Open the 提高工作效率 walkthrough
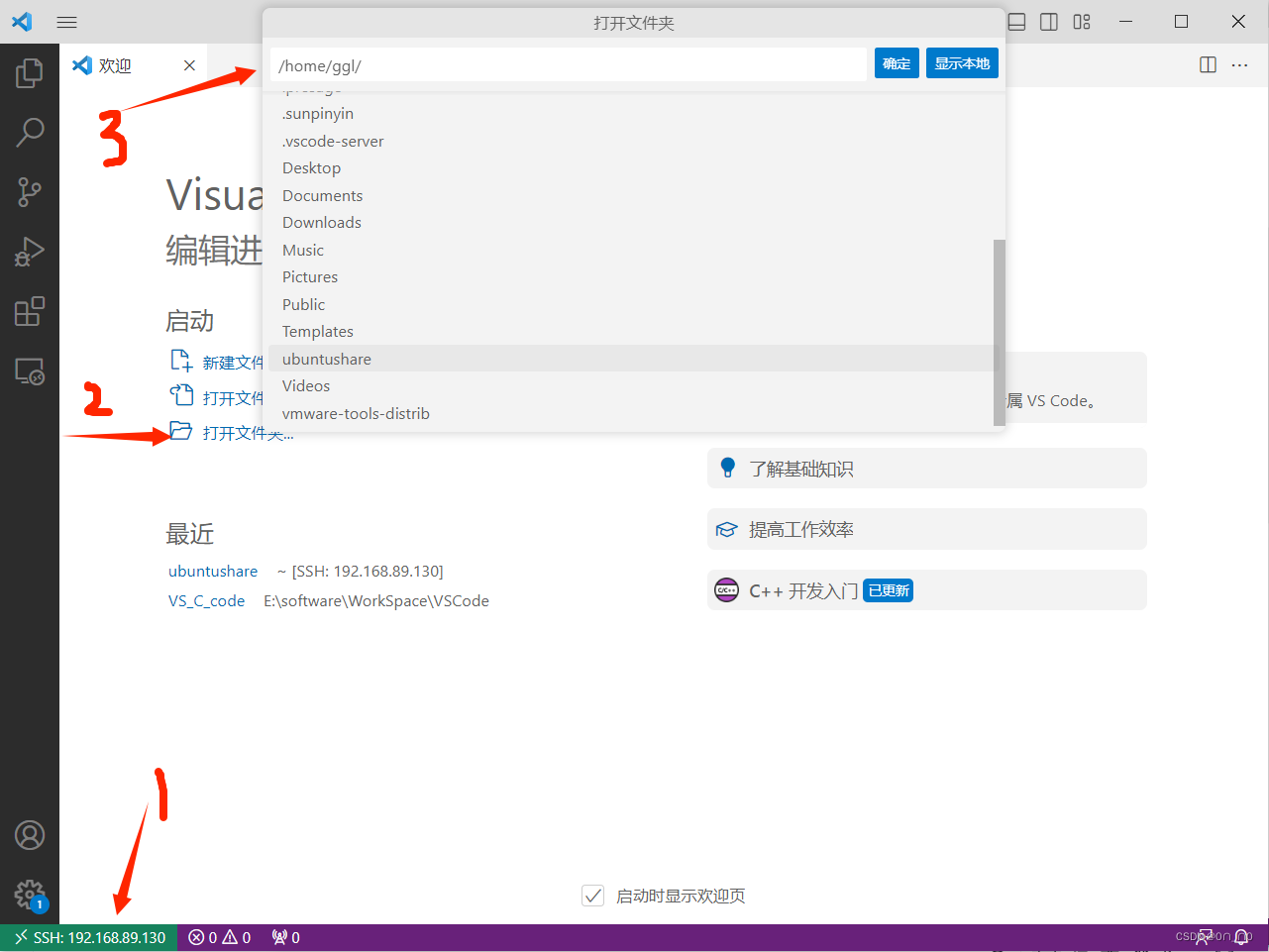Image resolution: width=1269 pixels, height=952 pixels. coord(926,530)
